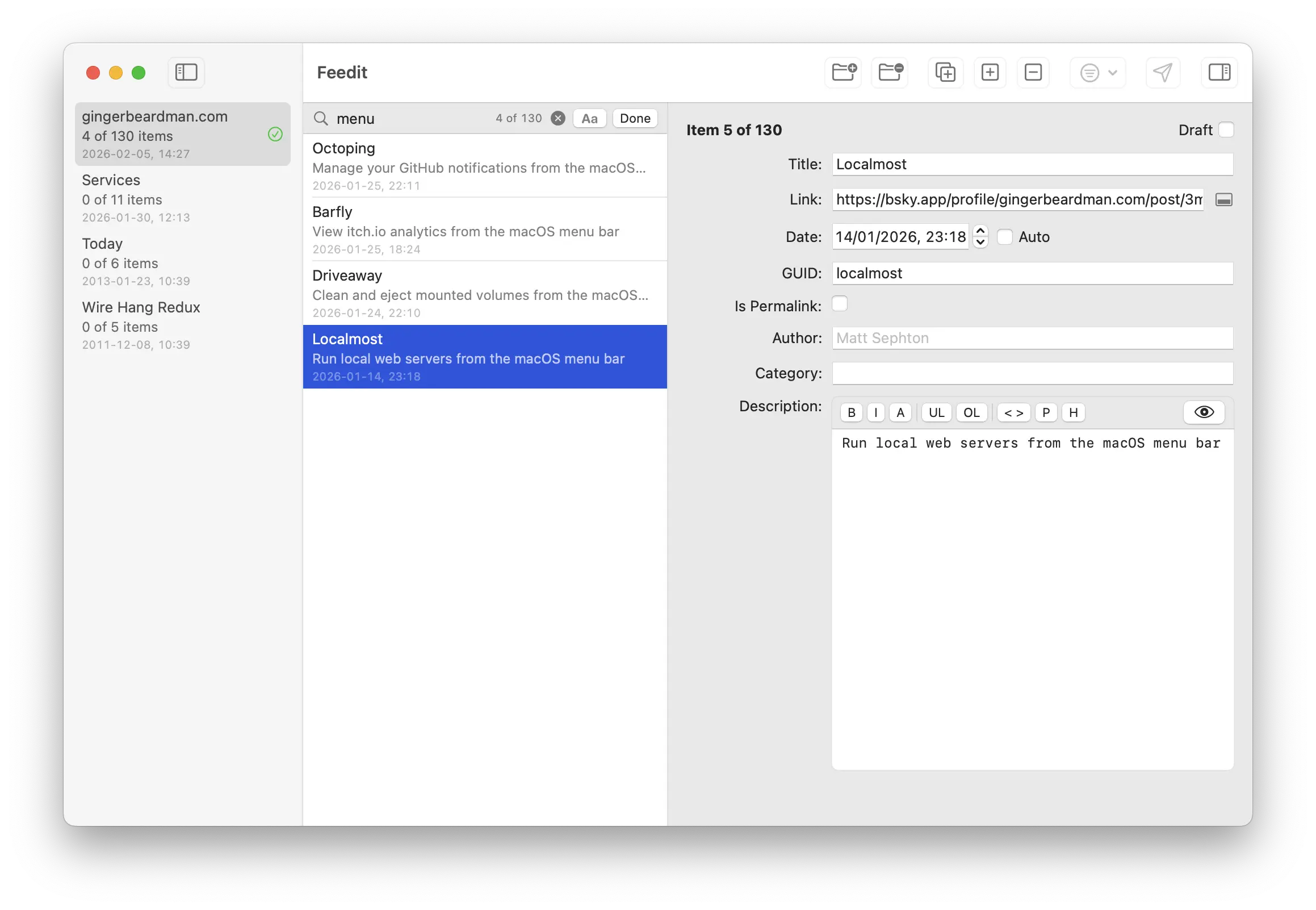Increment the date using the stepper
The width and height of the screenshot is (1316, 910).
(980, 232)
